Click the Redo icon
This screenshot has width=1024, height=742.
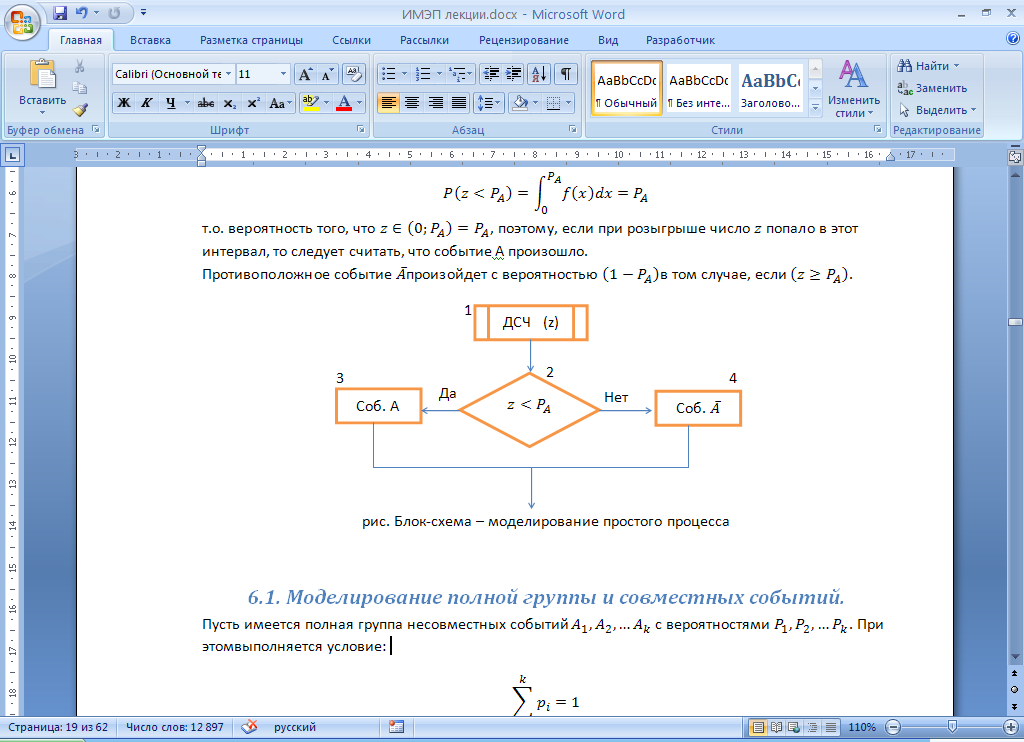pos(114,13)
